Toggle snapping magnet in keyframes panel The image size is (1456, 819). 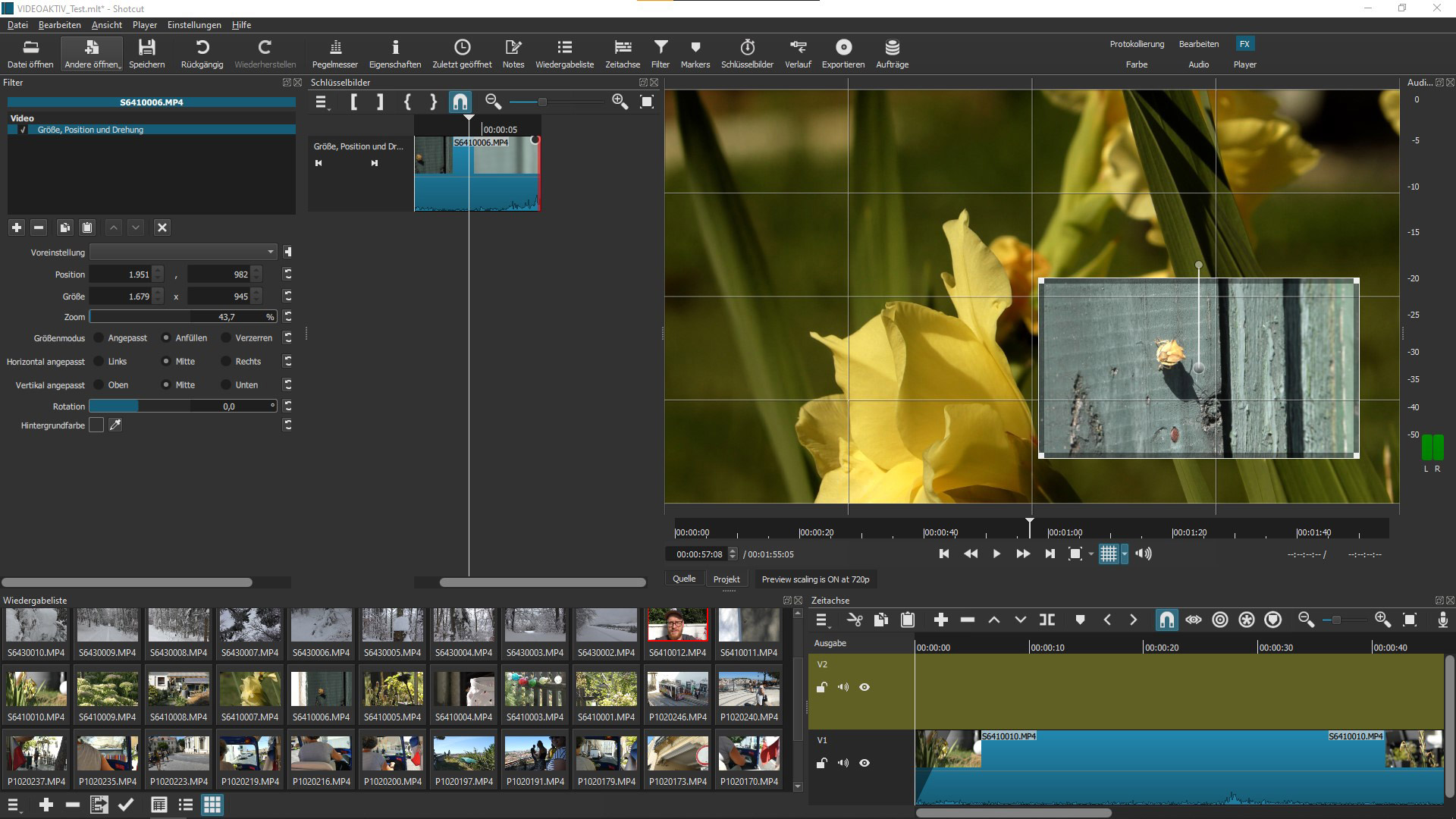click(460, 102)
